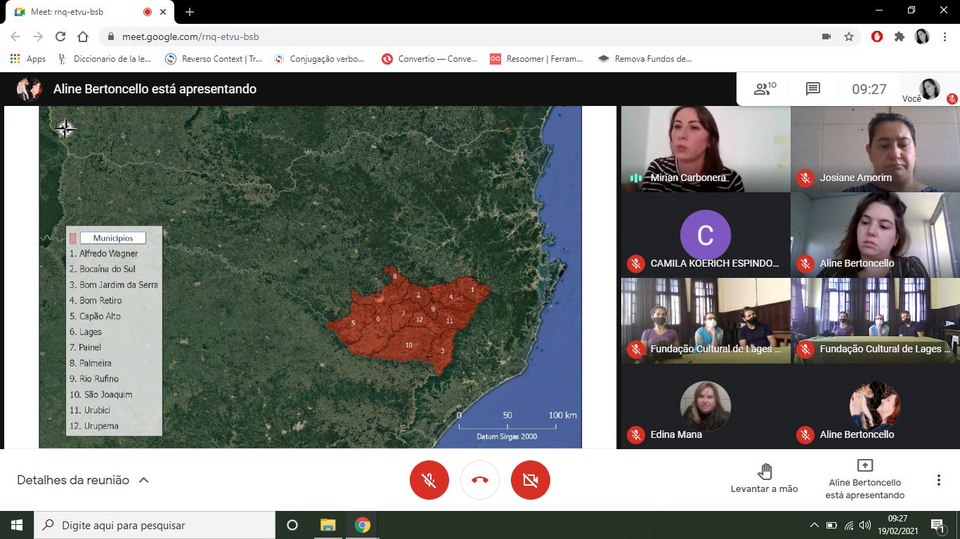Raise hand with Levantar a mão

point(764,478)
